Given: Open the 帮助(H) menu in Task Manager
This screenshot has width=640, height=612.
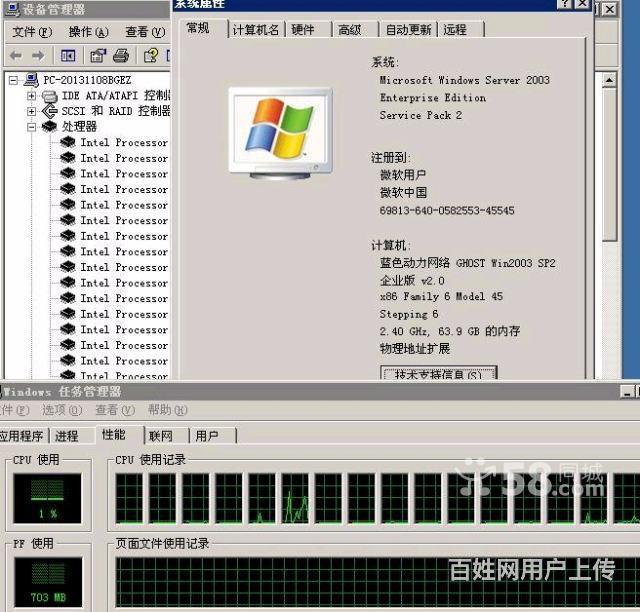Looking at the screenshot, I should pyautogui.click(x=167, y=409).
